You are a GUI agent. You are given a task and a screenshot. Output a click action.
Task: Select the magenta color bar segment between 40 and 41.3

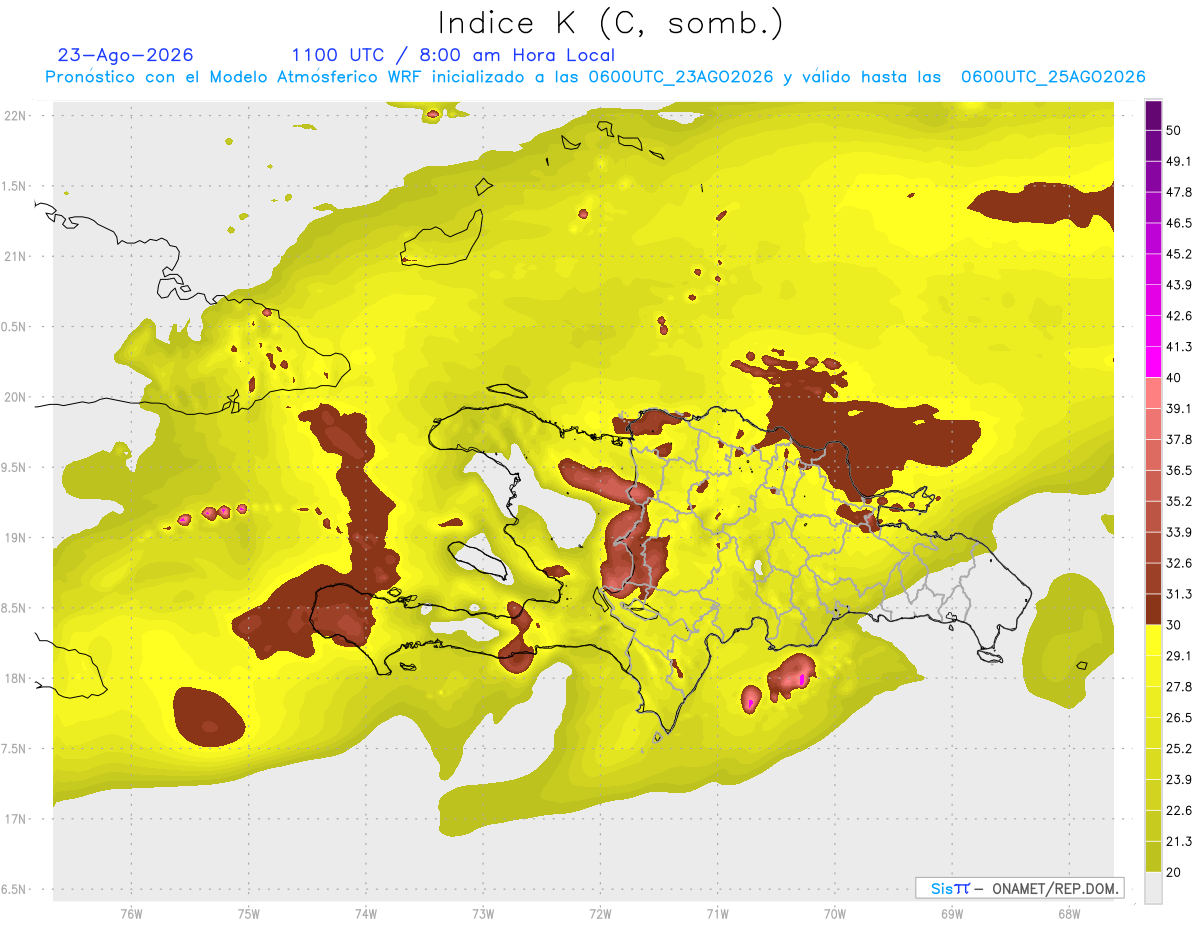click(x=1154, y=362)
